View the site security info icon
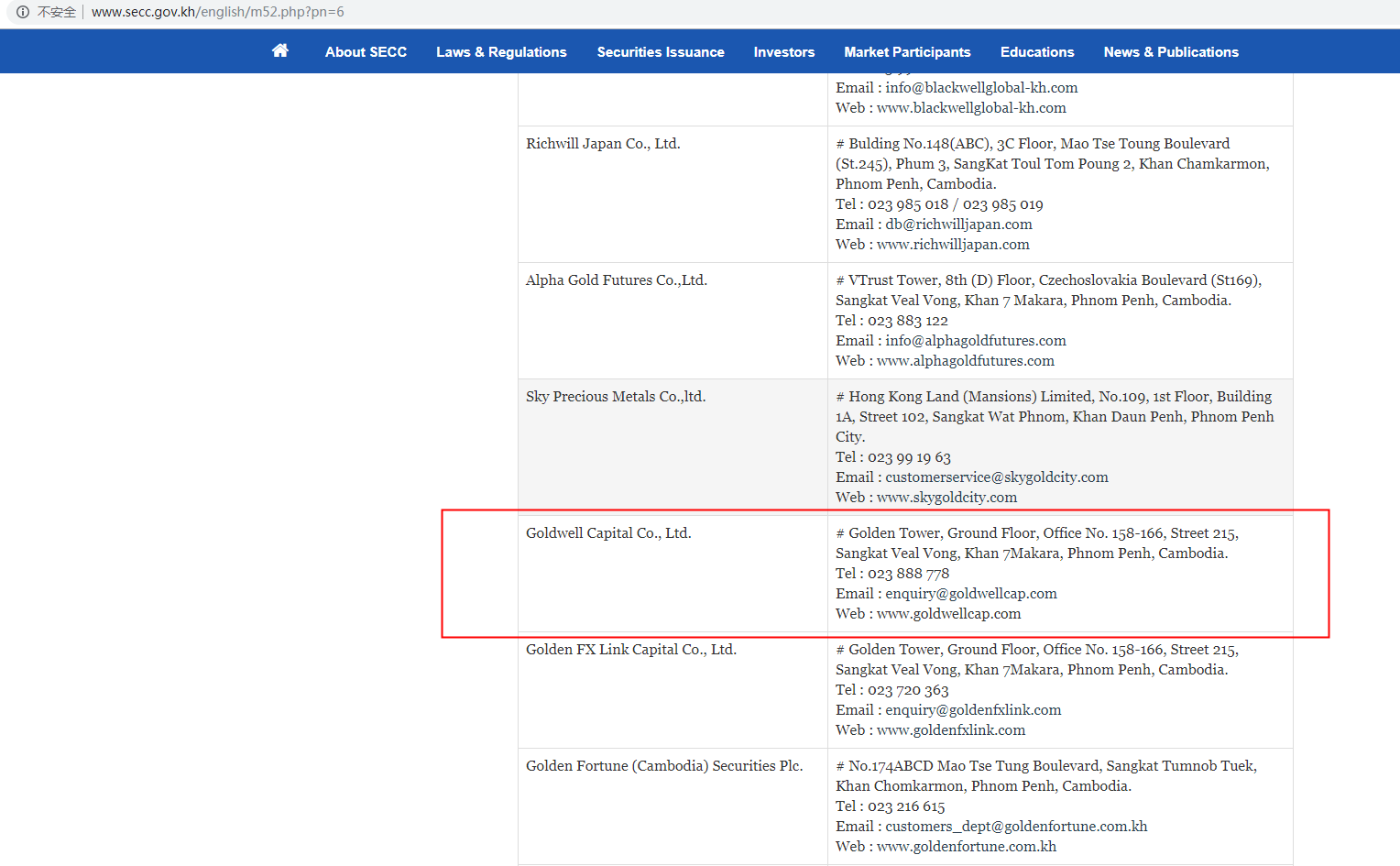 (x=23, y=12)
